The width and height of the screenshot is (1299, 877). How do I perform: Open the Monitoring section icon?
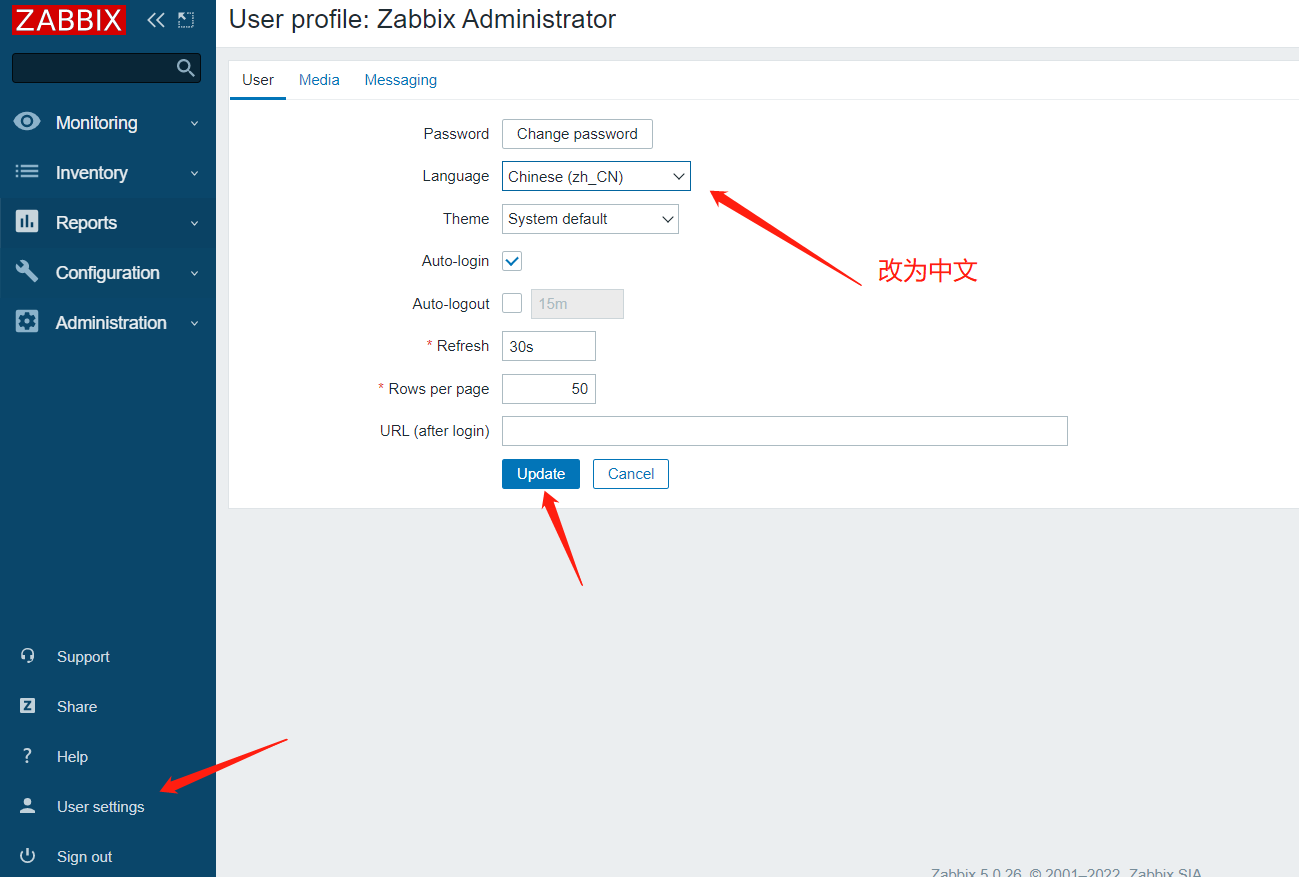pos(27,122)
